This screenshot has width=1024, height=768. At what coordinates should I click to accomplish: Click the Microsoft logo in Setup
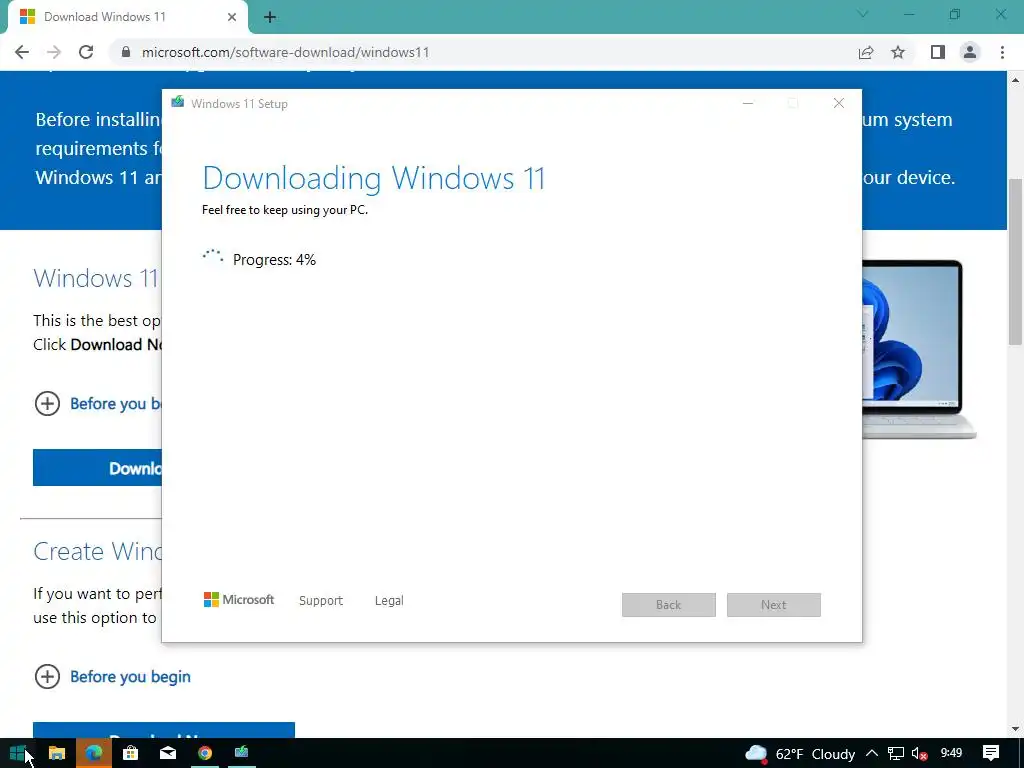click(x=239, y=600)
